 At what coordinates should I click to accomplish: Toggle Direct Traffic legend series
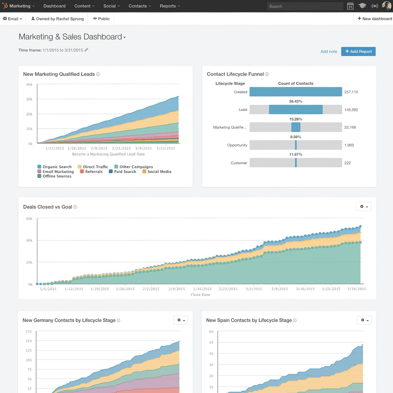[93, 167]
